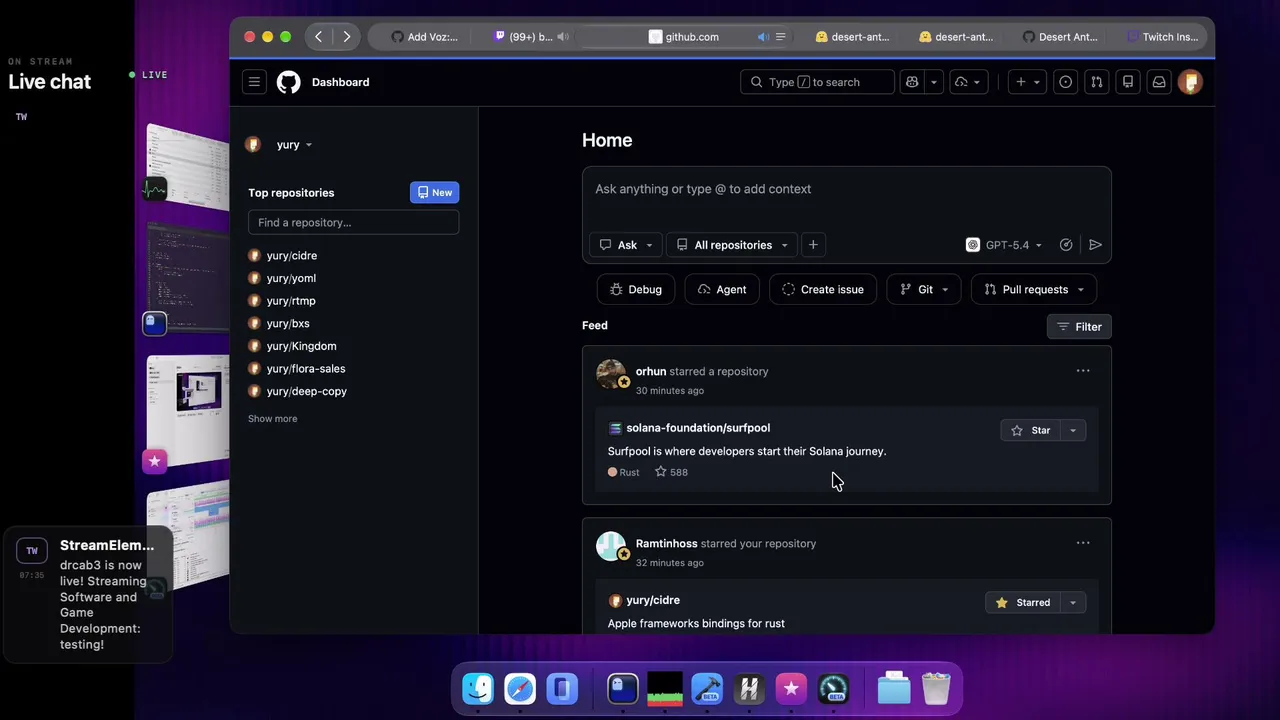This screenshot has width=1280, height=720.
Task: Show more top repositories
Action: 272,419
